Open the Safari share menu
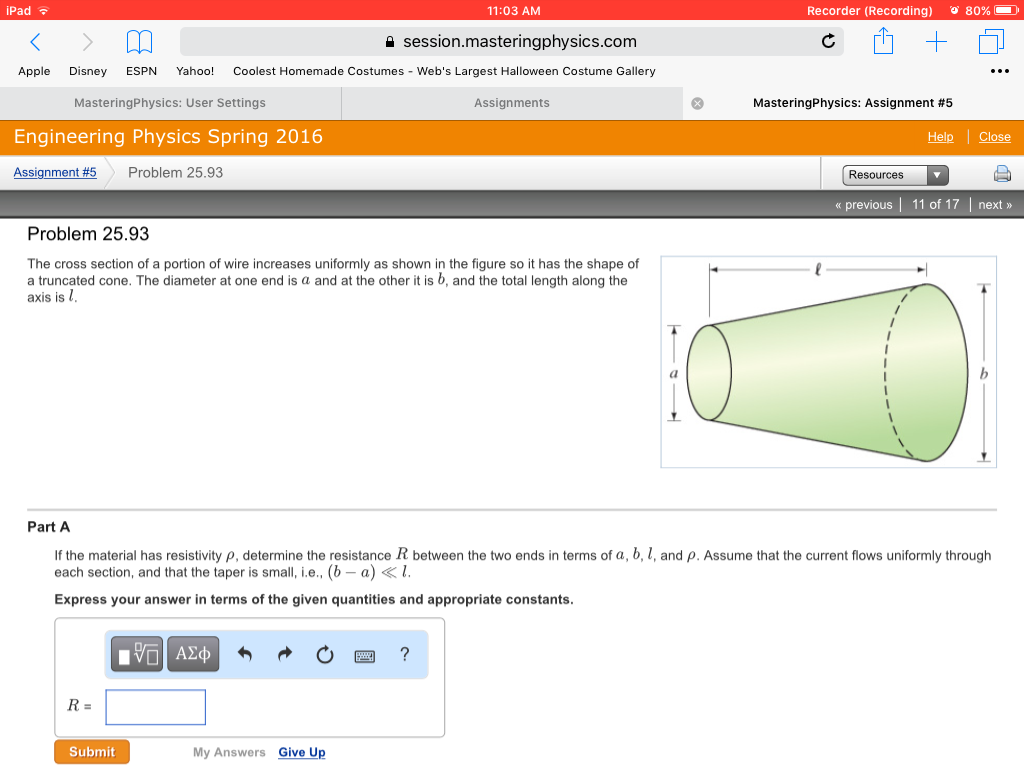Screen dimensions: 1024x768 coord(883,42)
